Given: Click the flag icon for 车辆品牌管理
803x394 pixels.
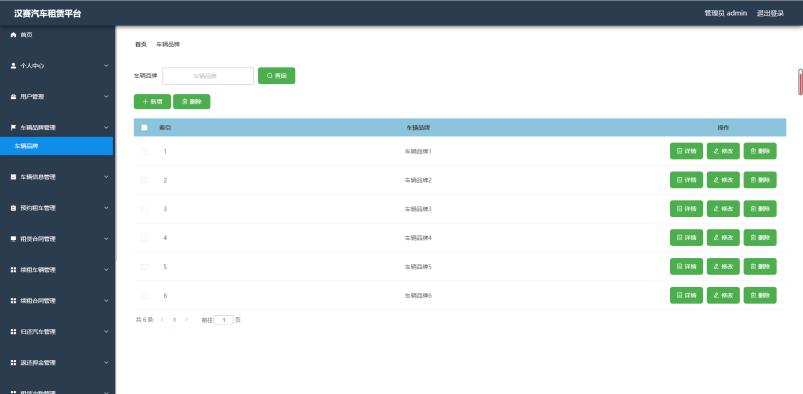Looking at the screenshot, I should click(x=14, y=127).
